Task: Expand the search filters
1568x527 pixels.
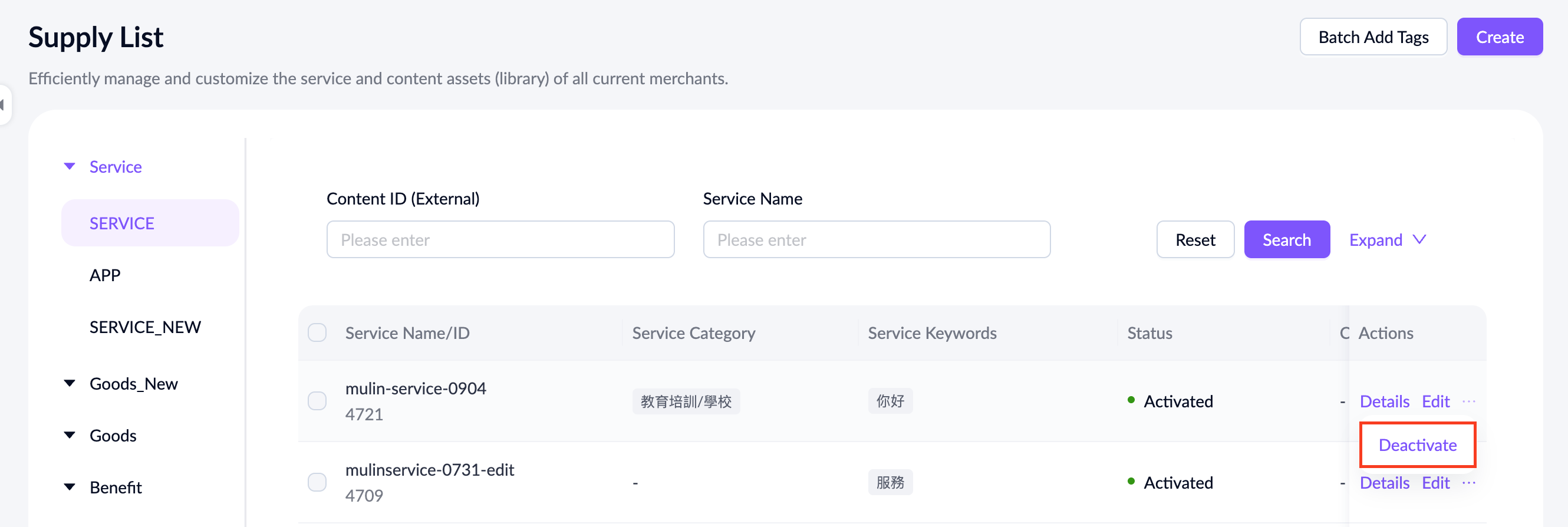Action: pos(1387,240)
